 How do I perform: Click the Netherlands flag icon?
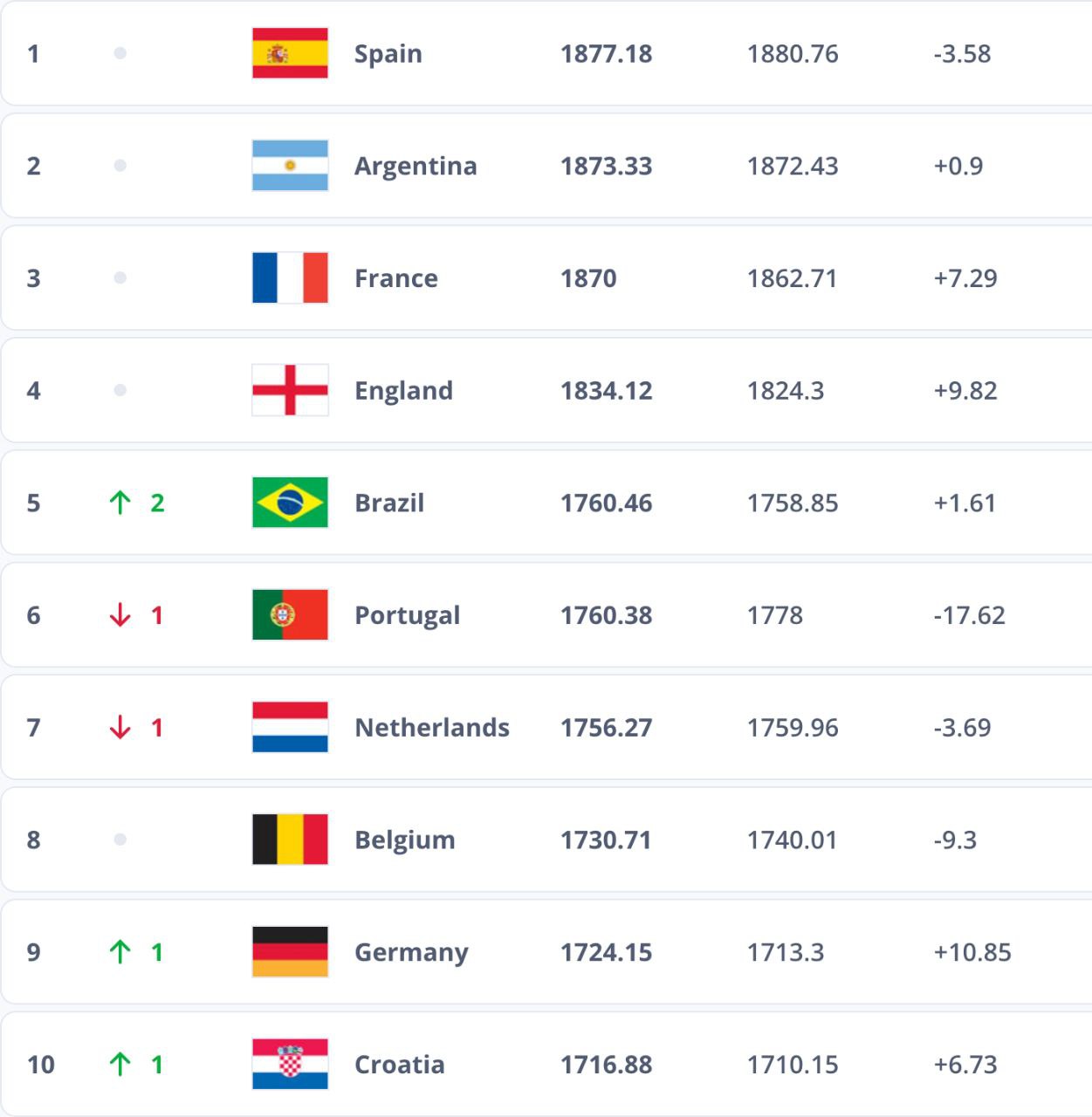coord(290,727)
